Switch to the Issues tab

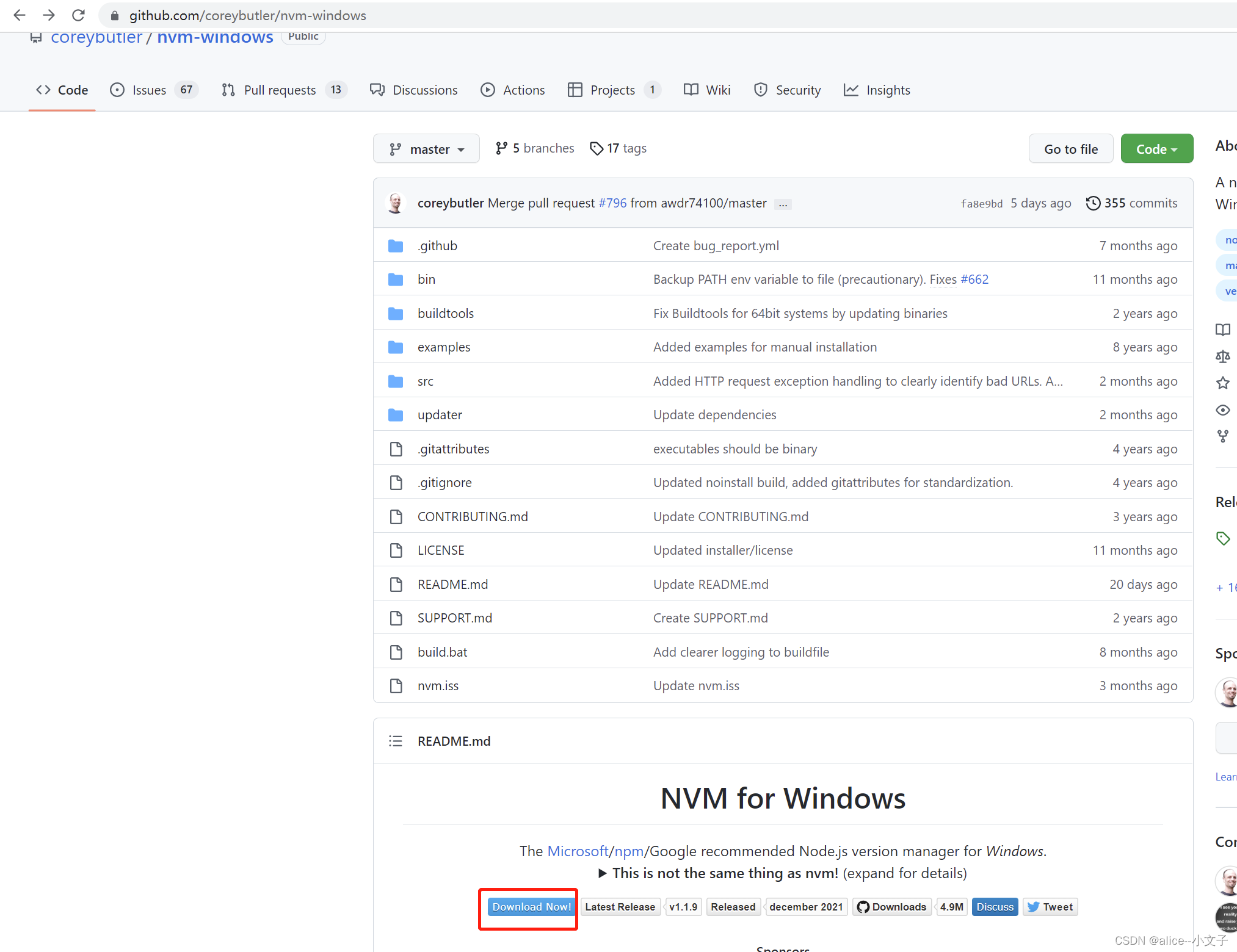[148, 90]
